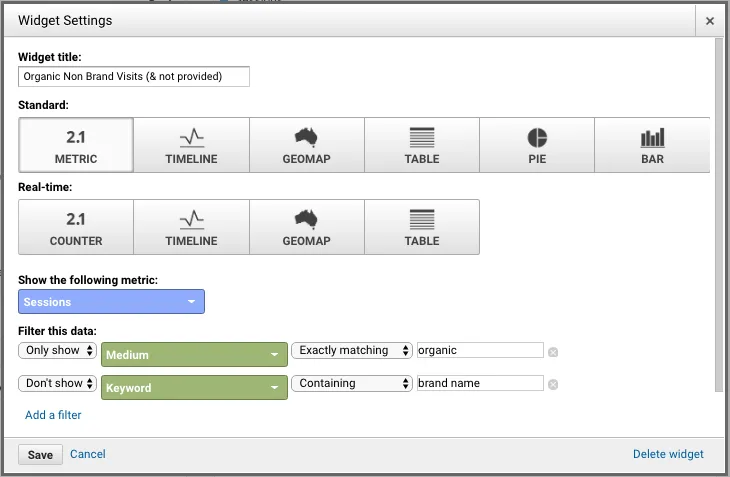This screenshot has width=730, height=477.
Task: Click the dialog vertical scrollbar
Action: click(x=719, y=215)
